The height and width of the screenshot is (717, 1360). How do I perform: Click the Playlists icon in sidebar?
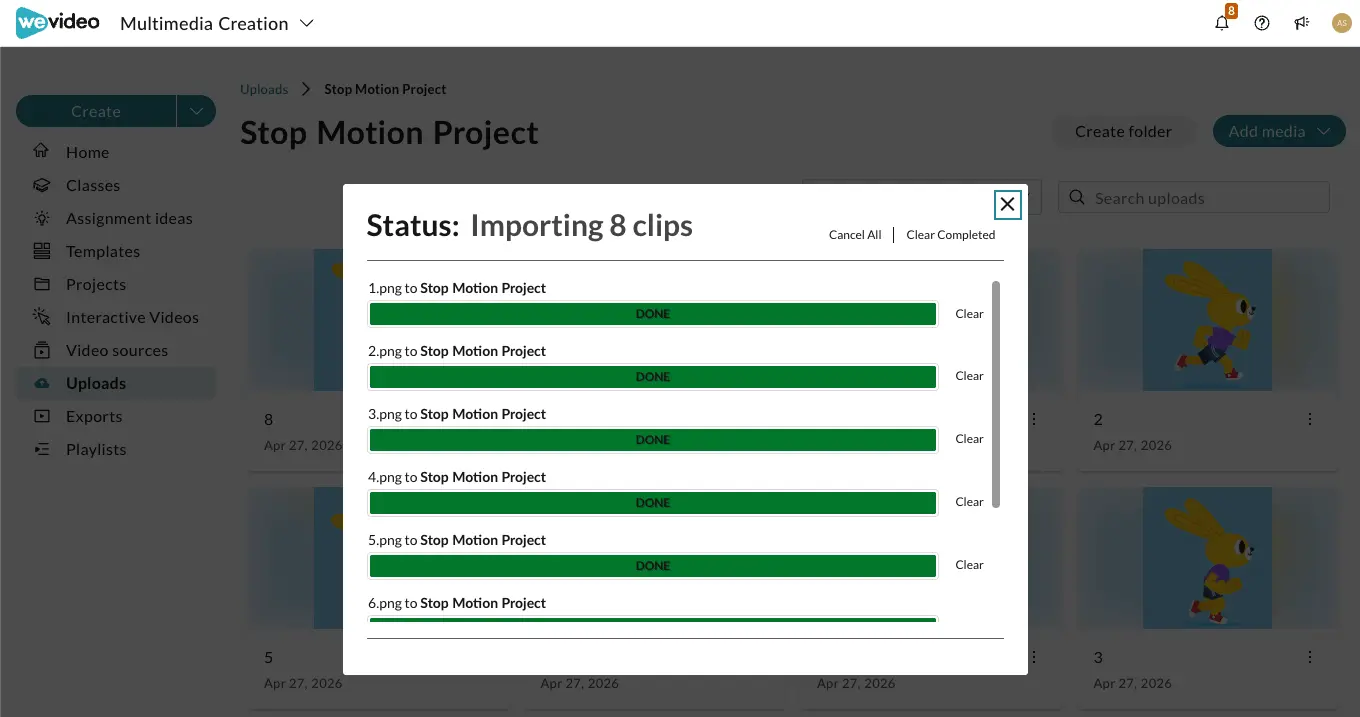tap(41, 449)
